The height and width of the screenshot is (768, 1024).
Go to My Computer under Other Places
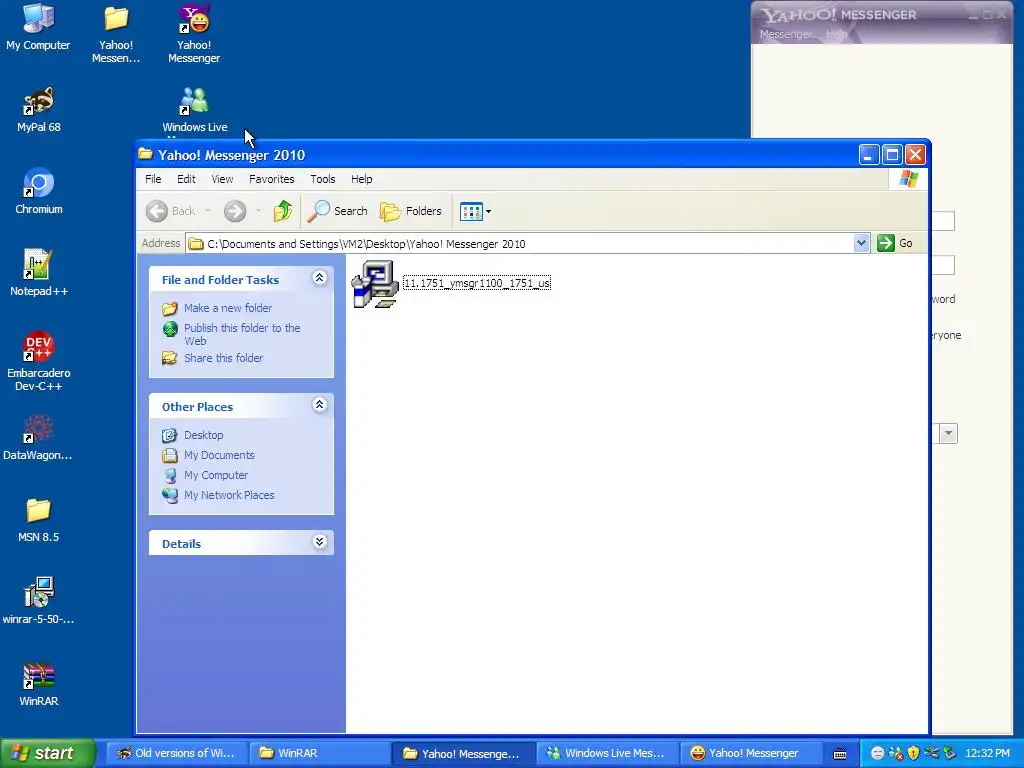point(216,475)
